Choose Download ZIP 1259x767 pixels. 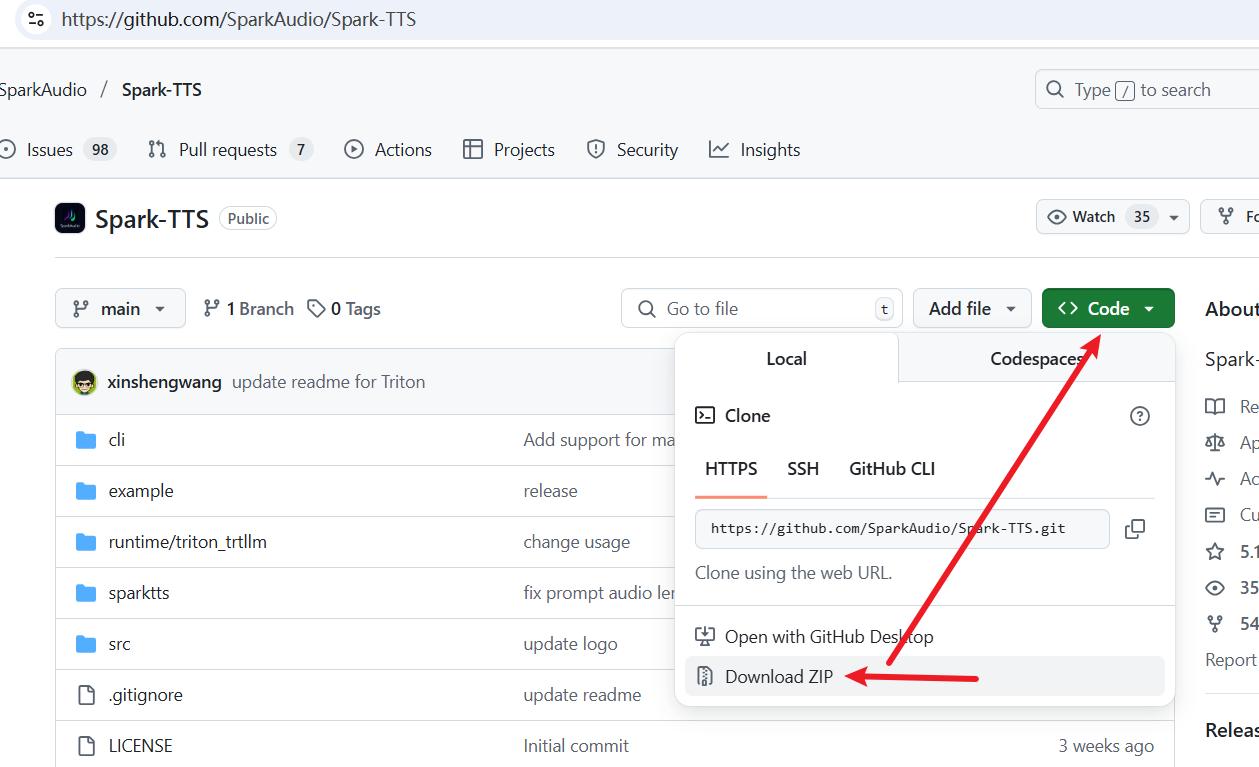tap(925, 676)
